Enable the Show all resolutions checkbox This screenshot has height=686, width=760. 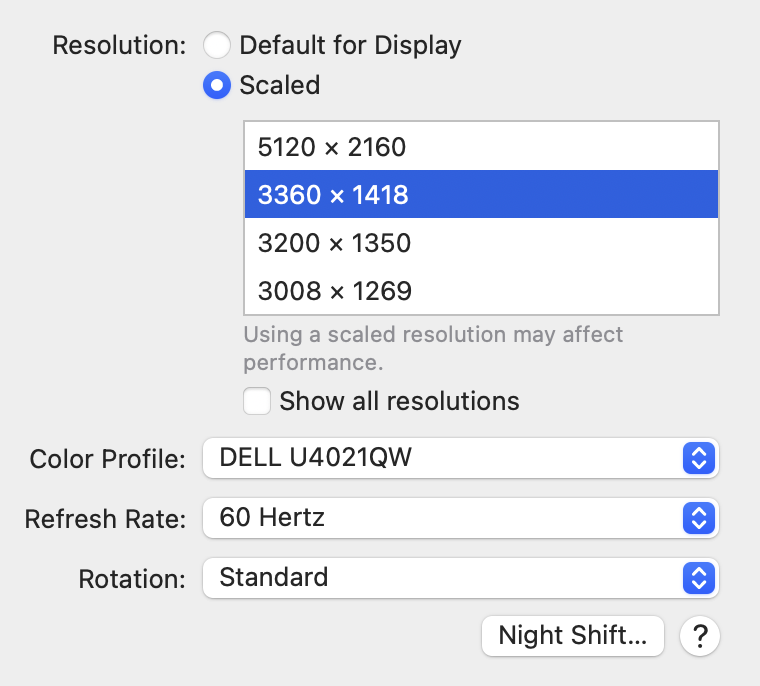258,401
